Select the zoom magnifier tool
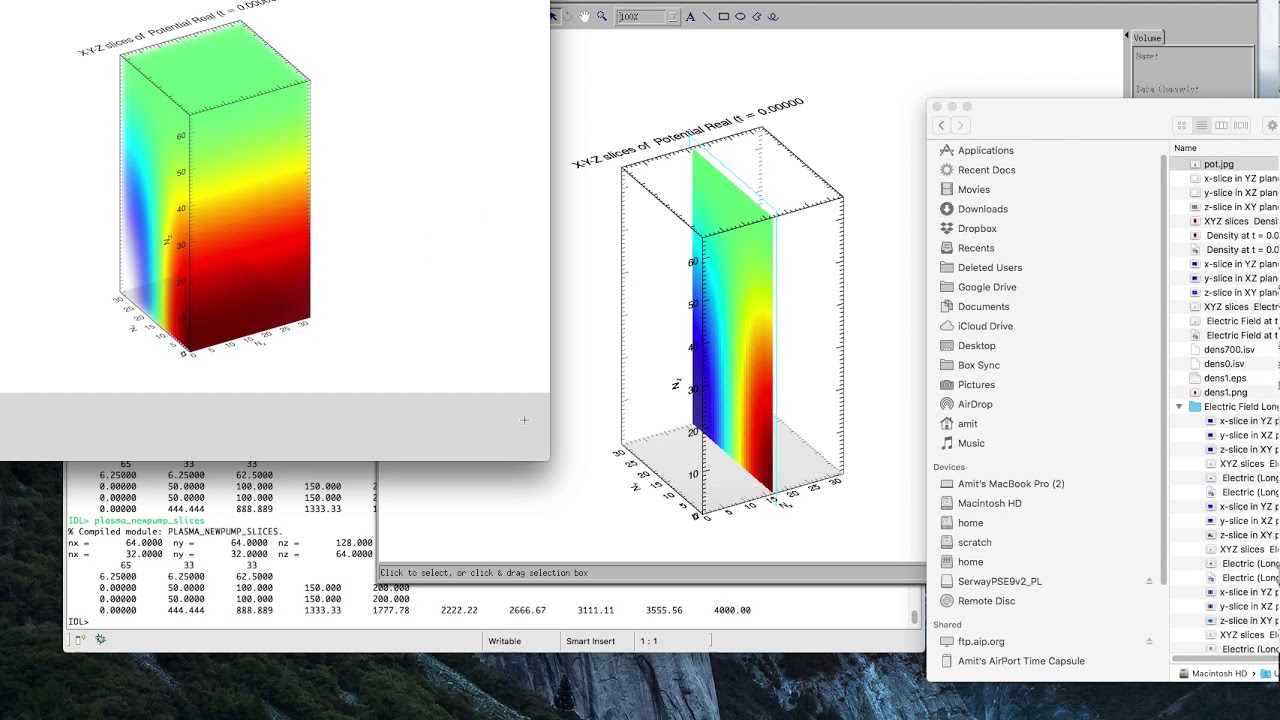The height and width of the screenshot is (720, 1280). pyautogui.click(x=601, y=16)
